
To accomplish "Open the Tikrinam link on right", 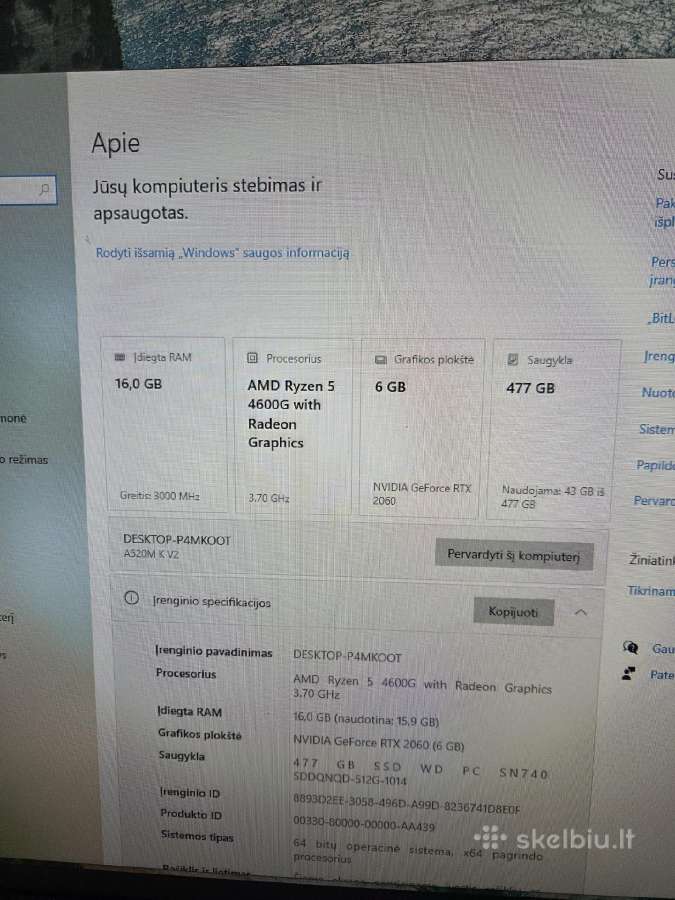I will [651, 591].
